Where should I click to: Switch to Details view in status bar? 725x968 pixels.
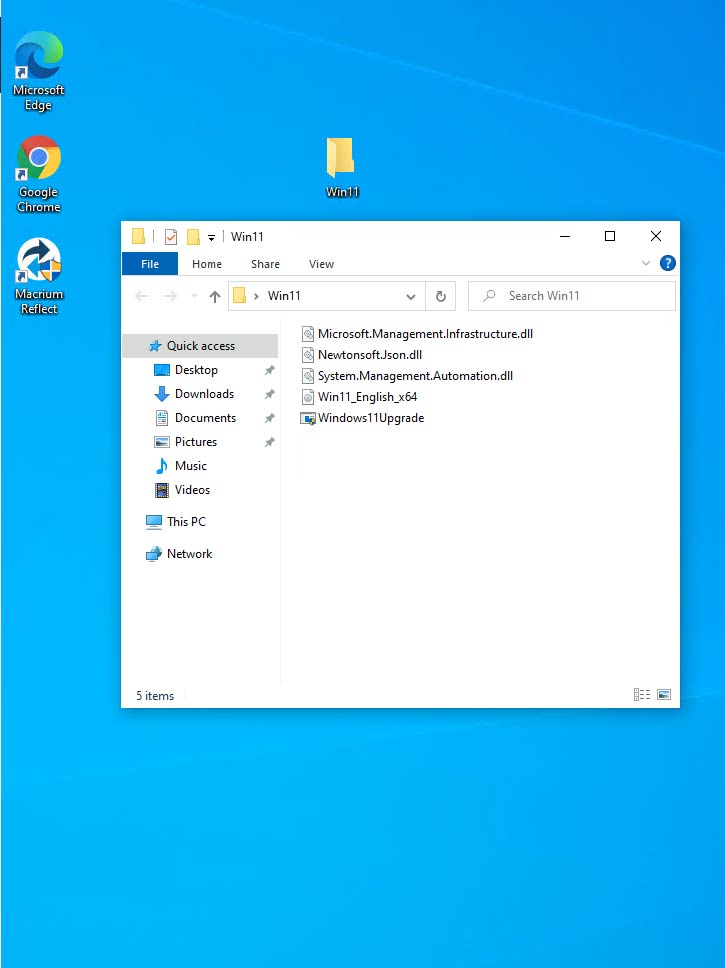[x=642, y=695]
